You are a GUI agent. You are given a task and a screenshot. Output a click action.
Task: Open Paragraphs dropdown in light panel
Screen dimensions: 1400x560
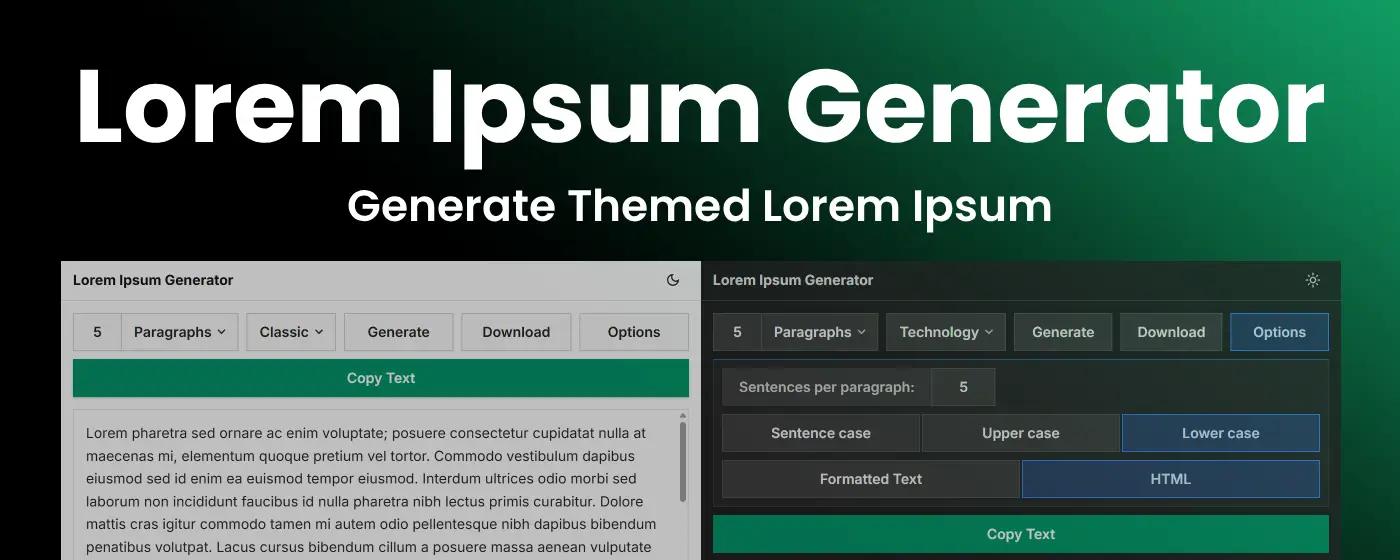(x=180, y=332)
